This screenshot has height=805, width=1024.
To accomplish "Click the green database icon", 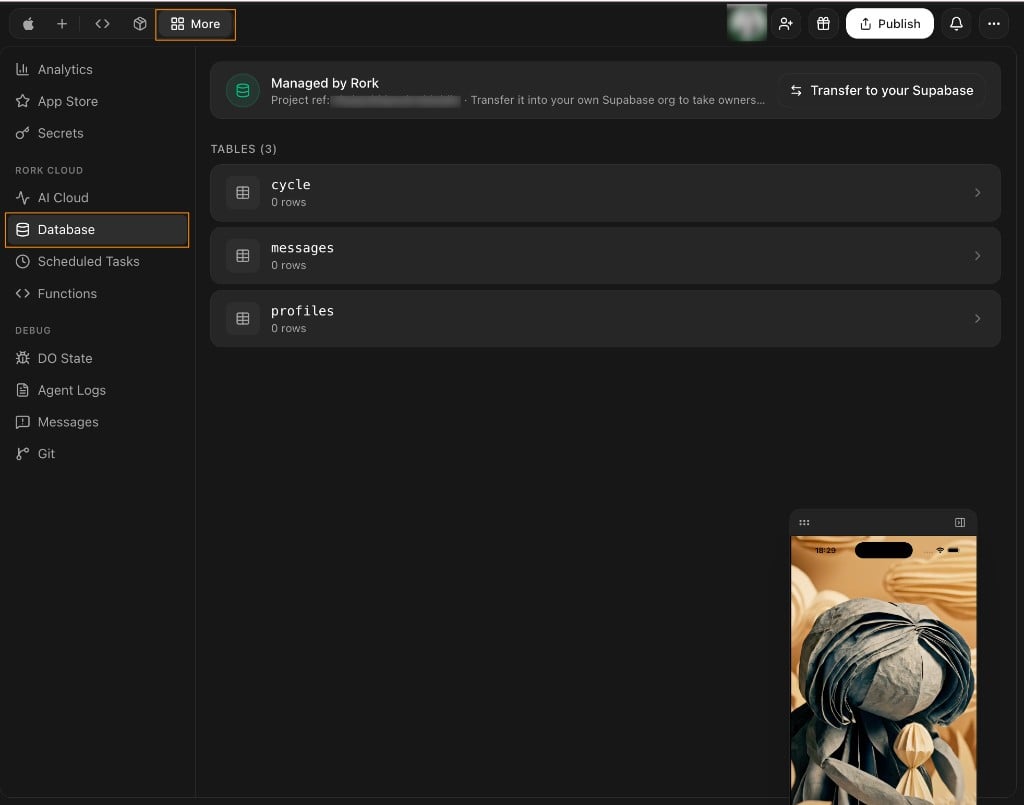I will click(x=242, y=91).
